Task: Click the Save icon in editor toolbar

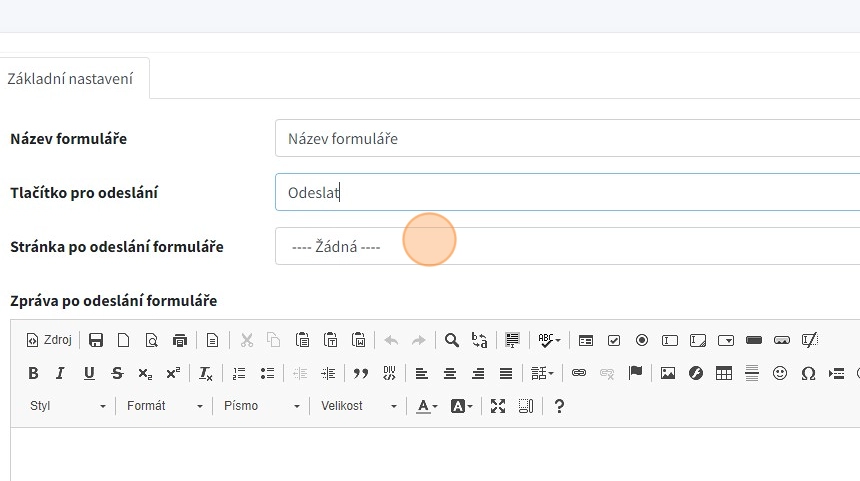Action: [x=96, y=340]
